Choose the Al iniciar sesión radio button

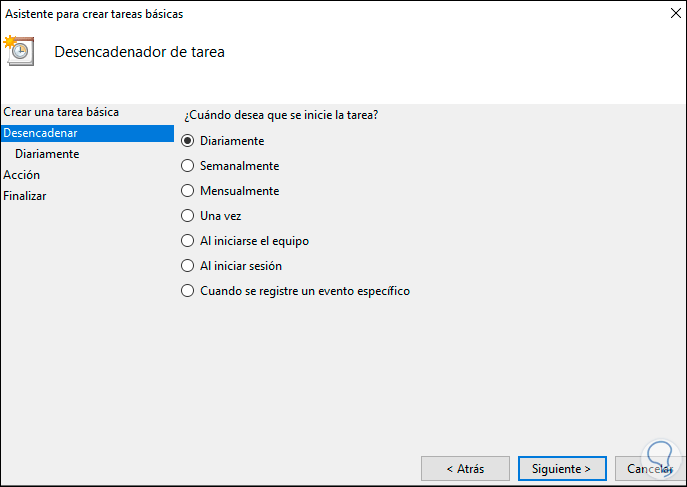[x=187, y=266]
